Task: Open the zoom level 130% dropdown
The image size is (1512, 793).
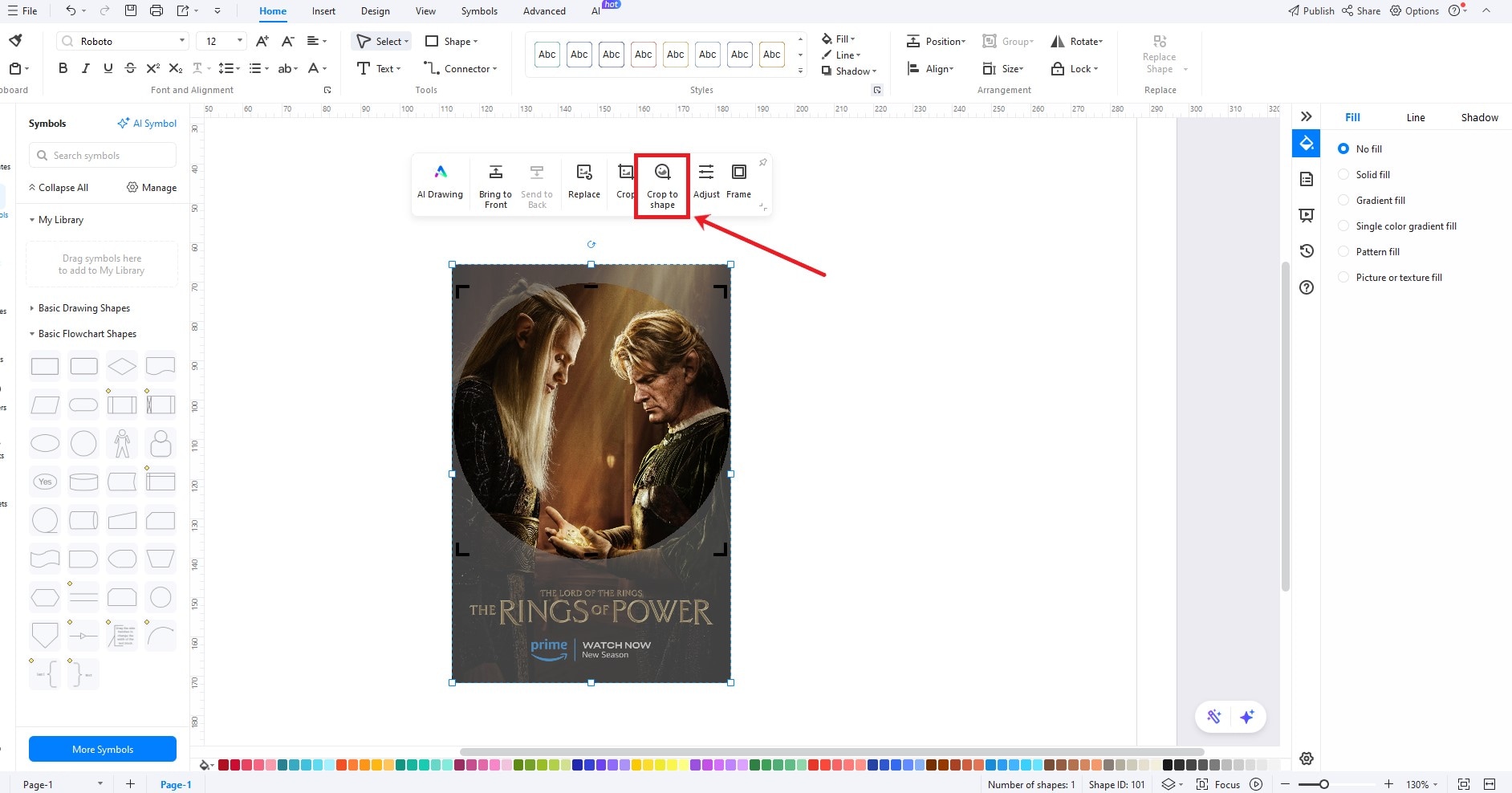Action: pyautogui.click(x=1421, y=784)
